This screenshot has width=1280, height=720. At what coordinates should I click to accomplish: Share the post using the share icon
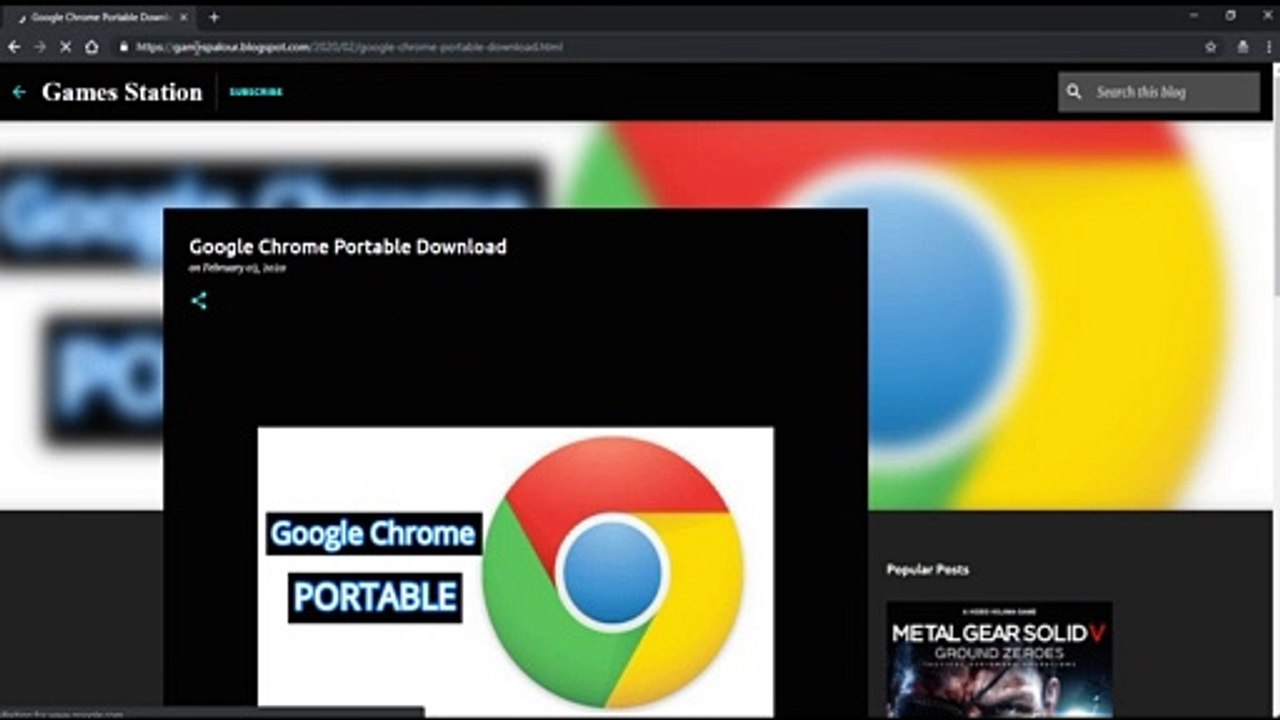pyautogui.click(x=199, y=300)
